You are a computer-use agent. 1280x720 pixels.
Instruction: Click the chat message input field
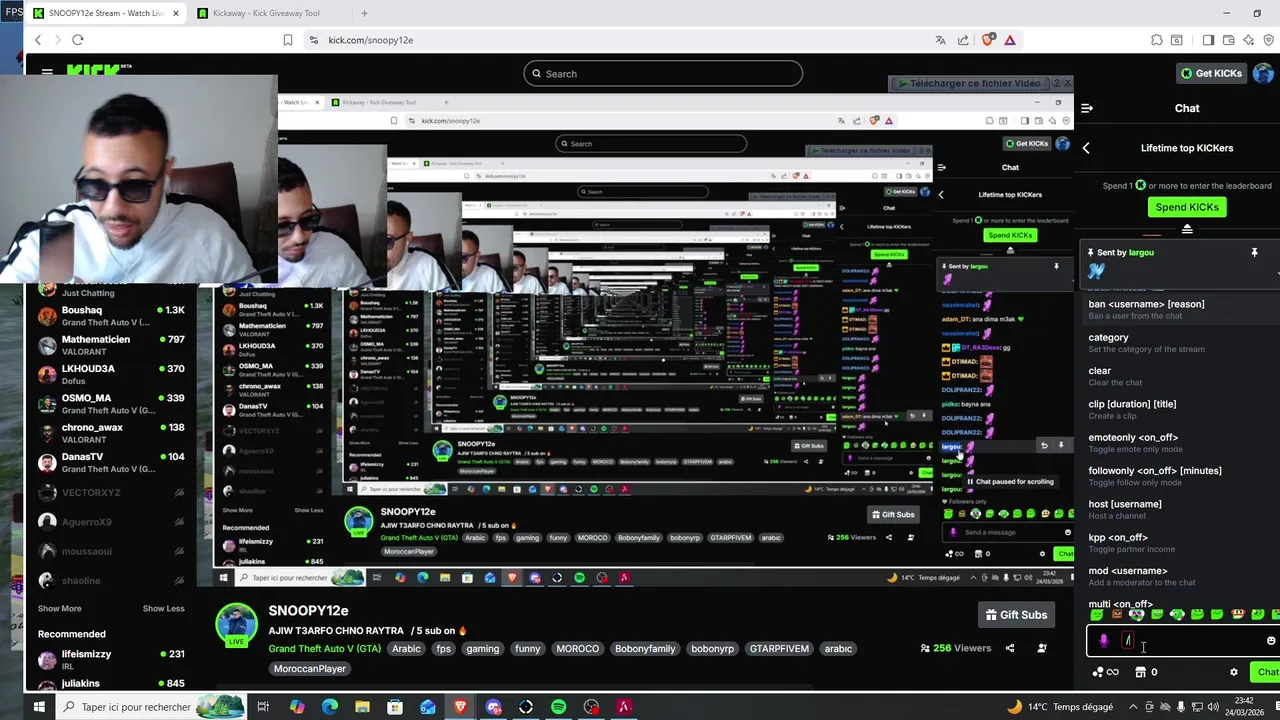click(x=1183, y=641)
